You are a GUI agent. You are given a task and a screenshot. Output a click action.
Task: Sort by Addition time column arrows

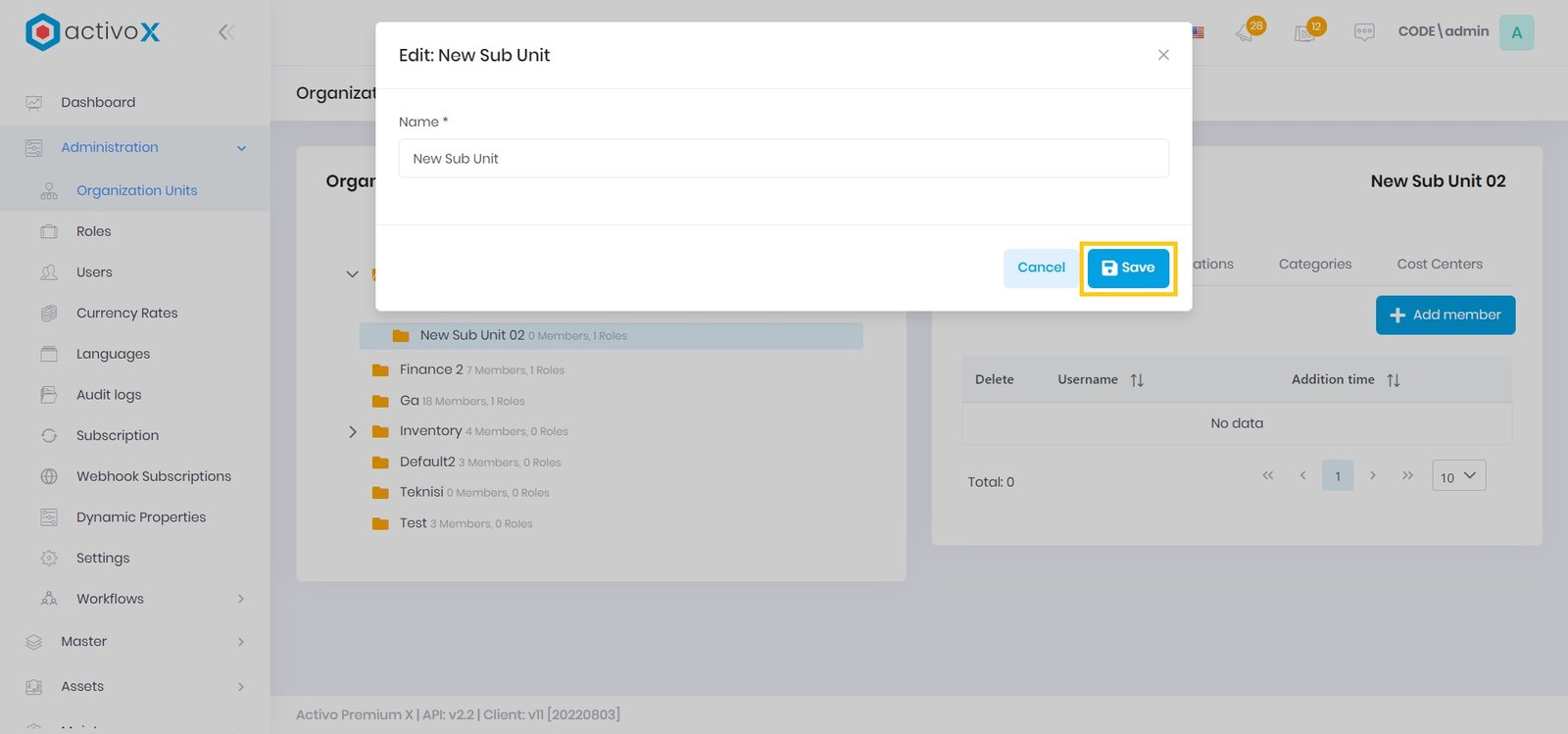click(1393, 380)
